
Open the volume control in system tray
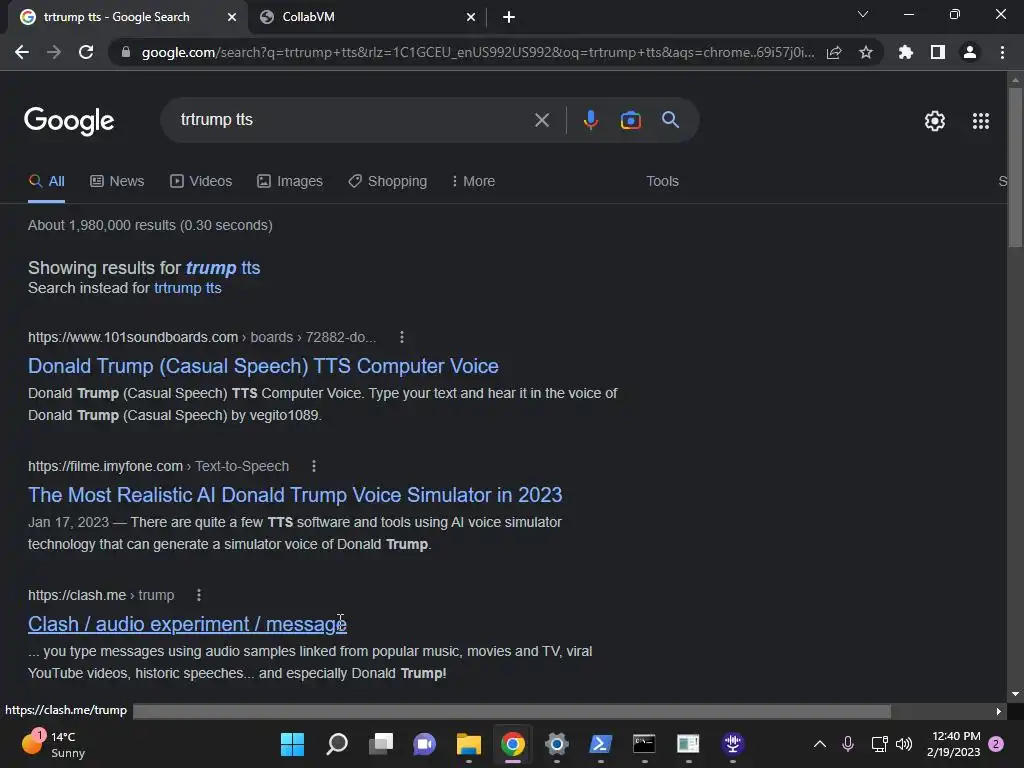(904, 744)
